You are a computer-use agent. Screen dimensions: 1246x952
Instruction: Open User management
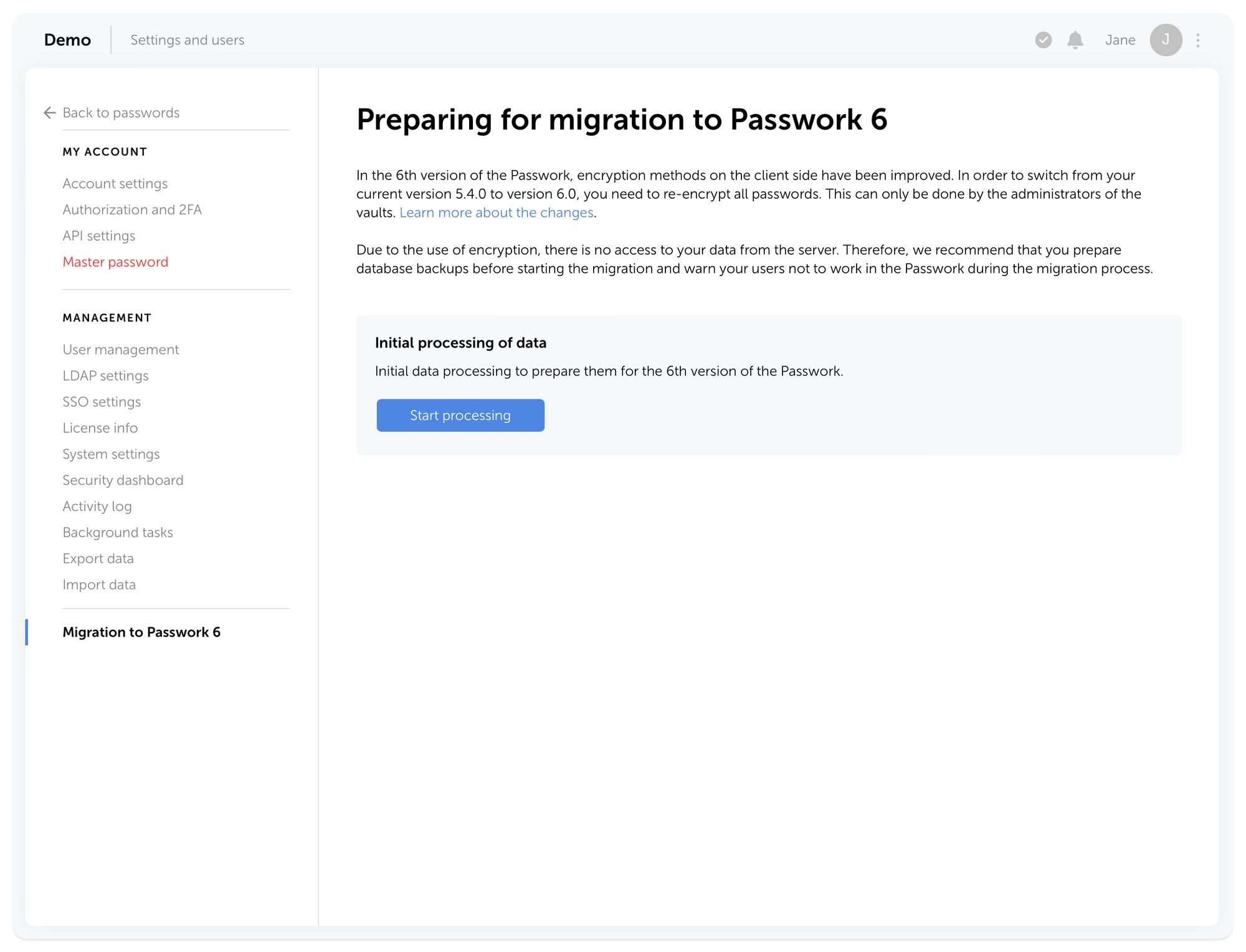pyautogui.click(x=120, y=350)
